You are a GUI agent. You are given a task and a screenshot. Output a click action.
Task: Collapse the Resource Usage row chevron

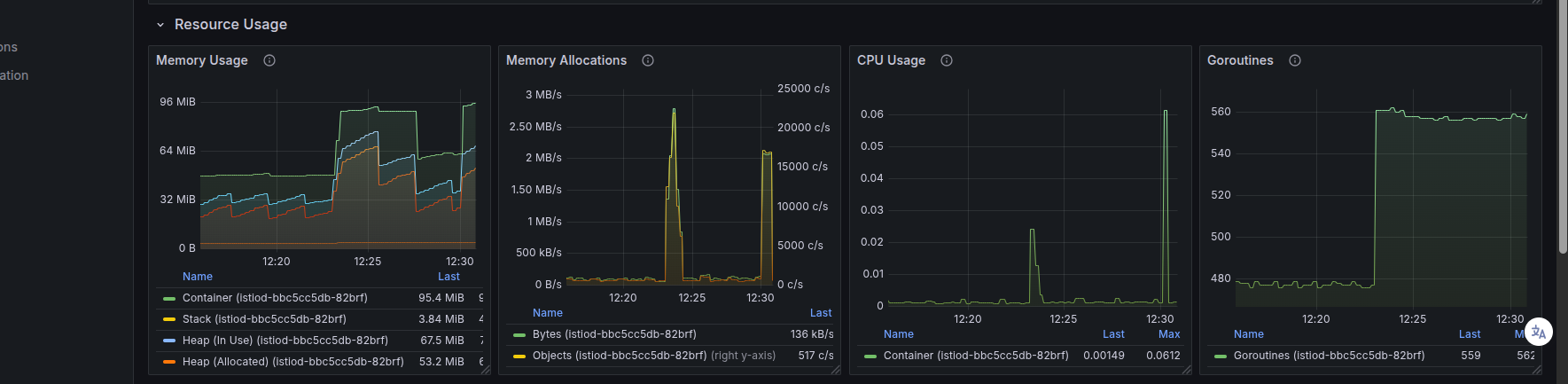click(x=160, y=25)
